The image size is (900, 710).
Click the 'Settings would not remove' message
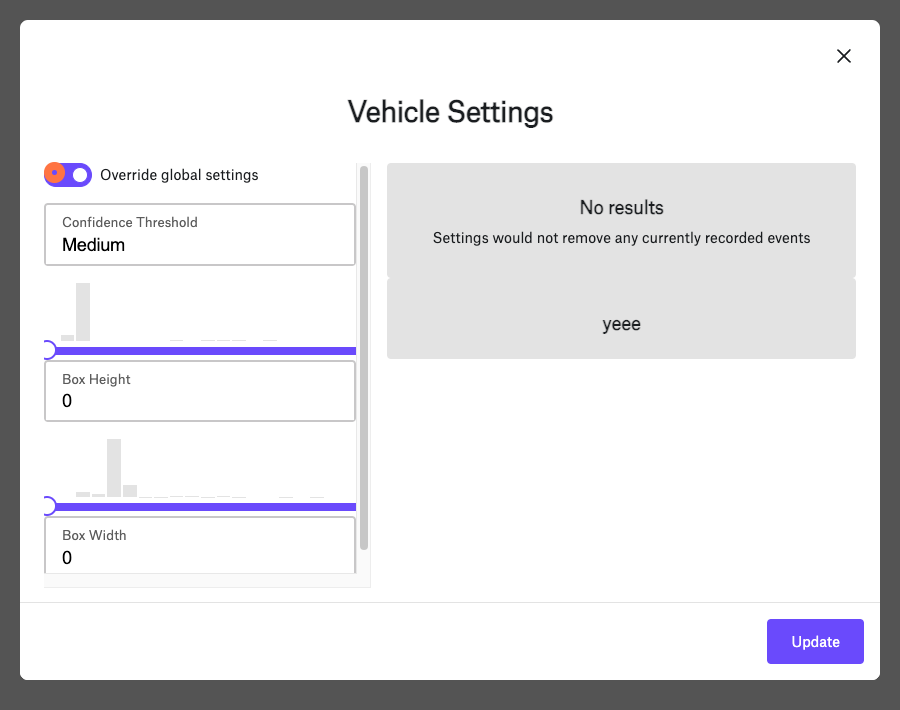pos(621,238)
